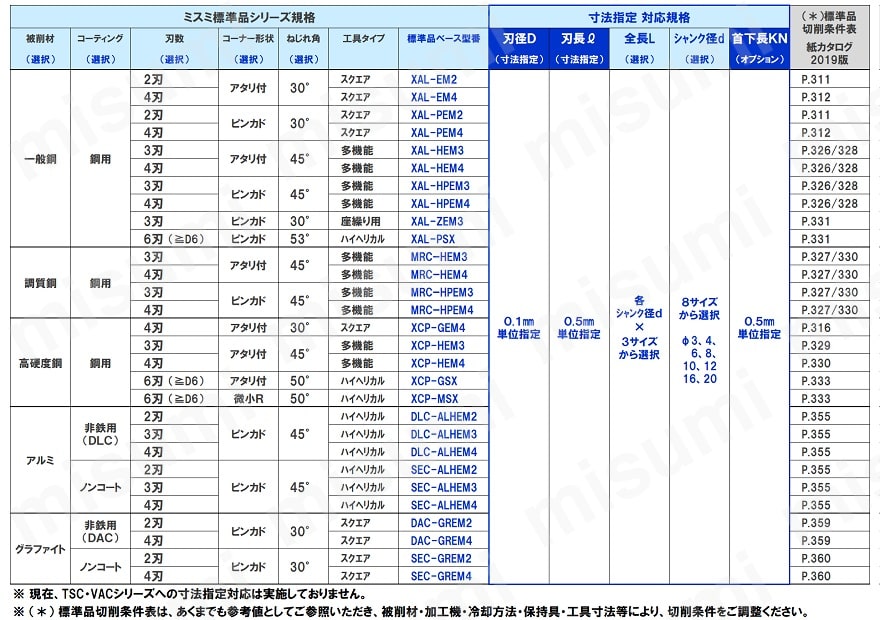Click MRC-HPEM4 model number
Viewport: 880px width, 620px height.
pos(442,310)
